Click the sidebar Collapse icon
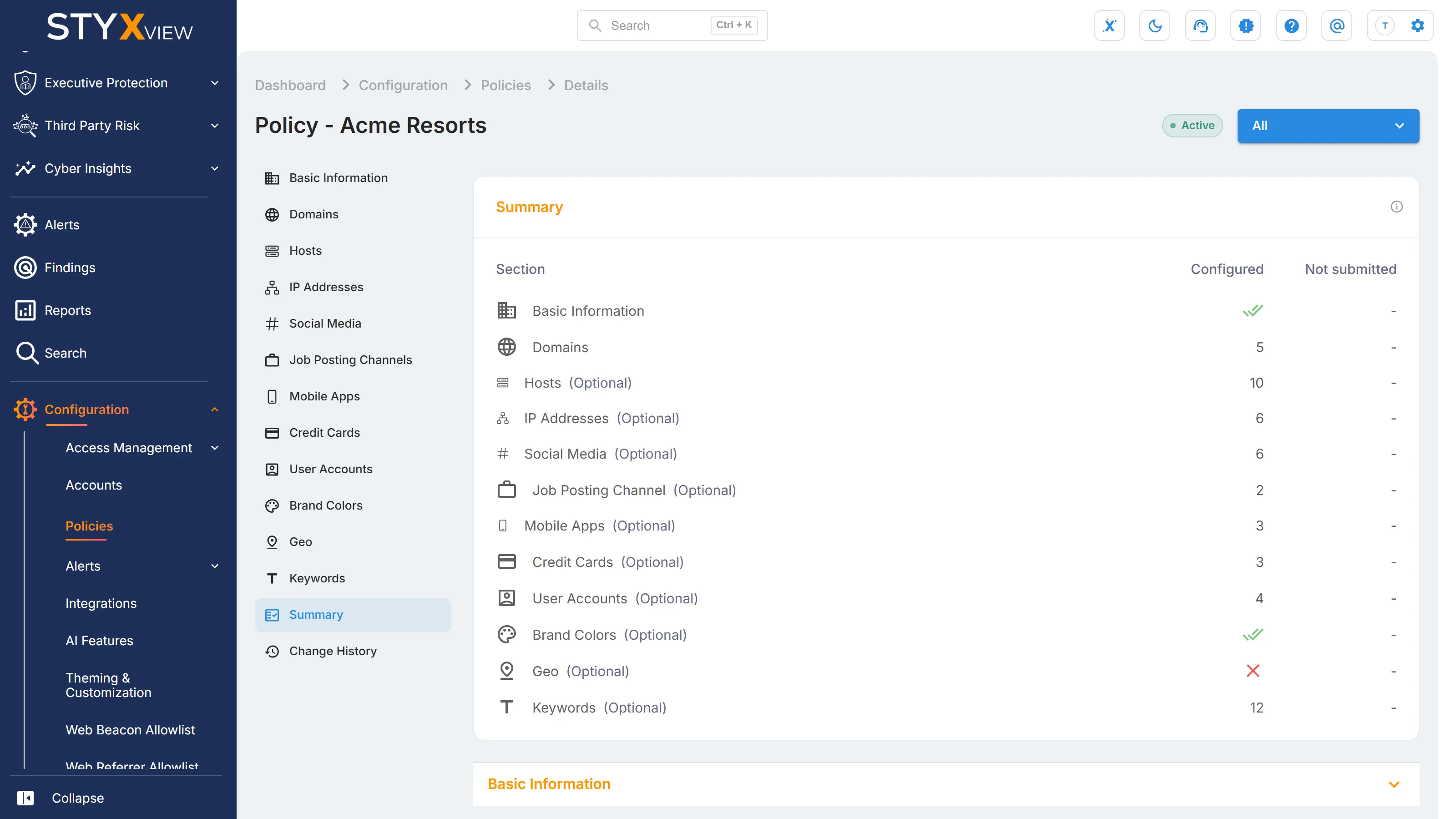 (x=25, y=798)
